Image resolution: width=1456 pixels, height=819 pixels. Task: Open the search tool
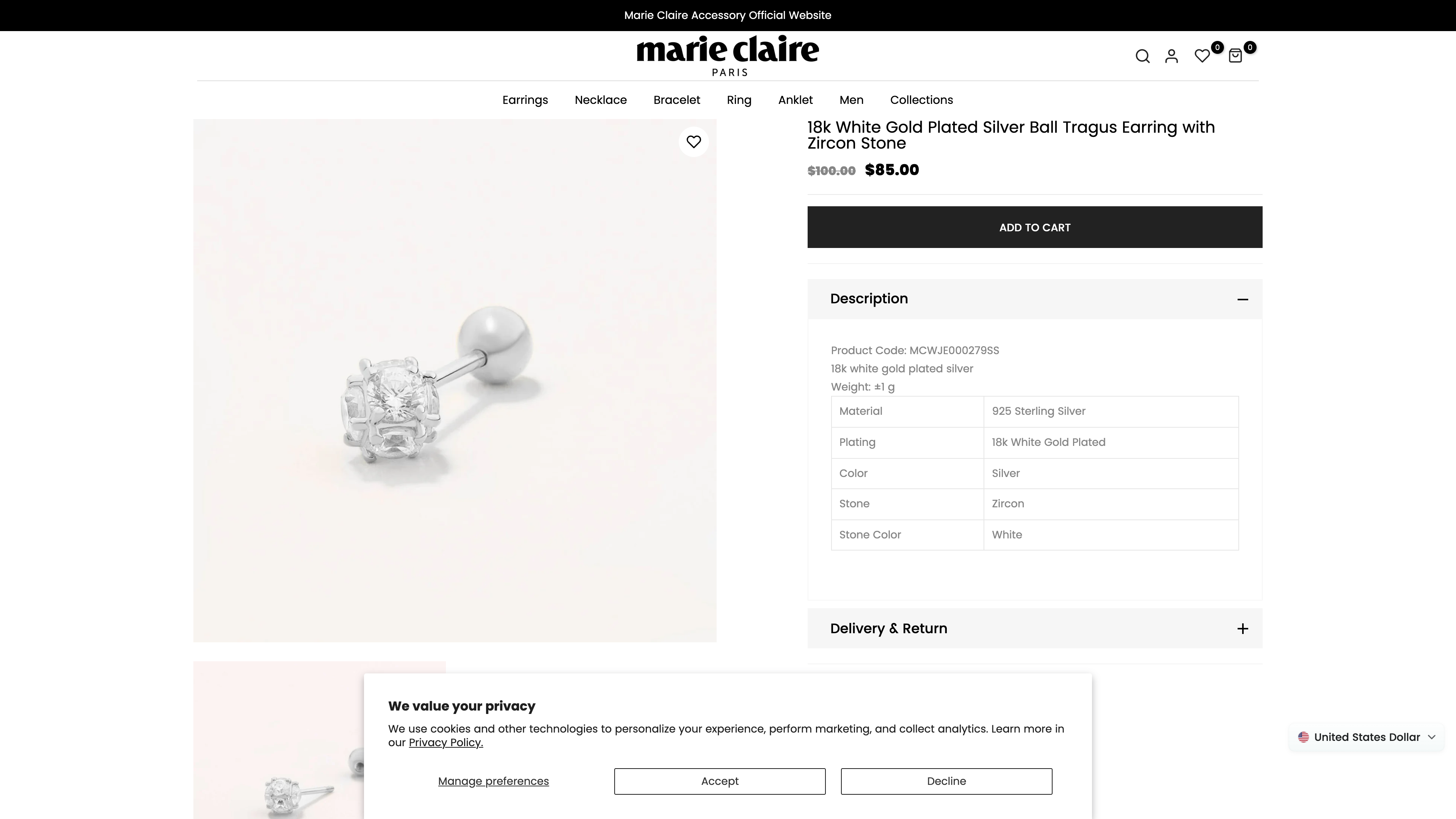coord(1142,55)
